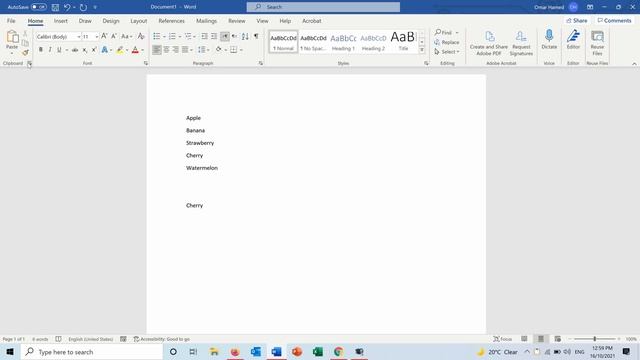640x360 pixels.
Task: Align text to the right
Action: coord(176,50)
